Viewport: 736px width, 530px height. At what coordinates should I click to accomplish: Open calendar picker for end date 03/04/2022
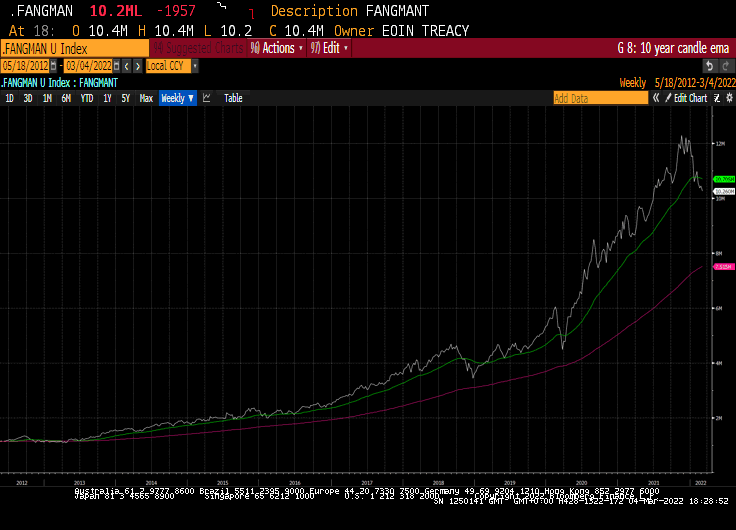(x=116, y=66)
